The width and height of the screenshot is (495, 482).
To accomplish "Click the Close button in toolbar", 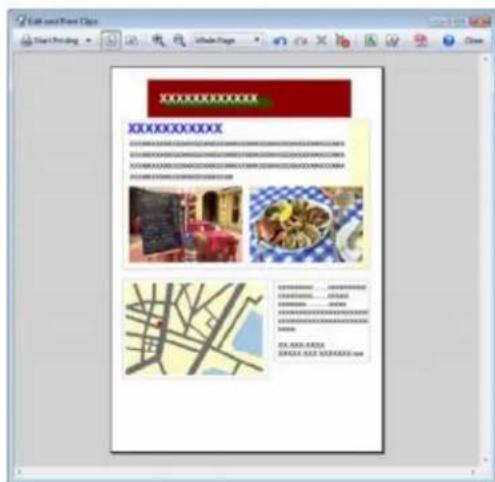I will pyautogui.click(x=474, y=41).
